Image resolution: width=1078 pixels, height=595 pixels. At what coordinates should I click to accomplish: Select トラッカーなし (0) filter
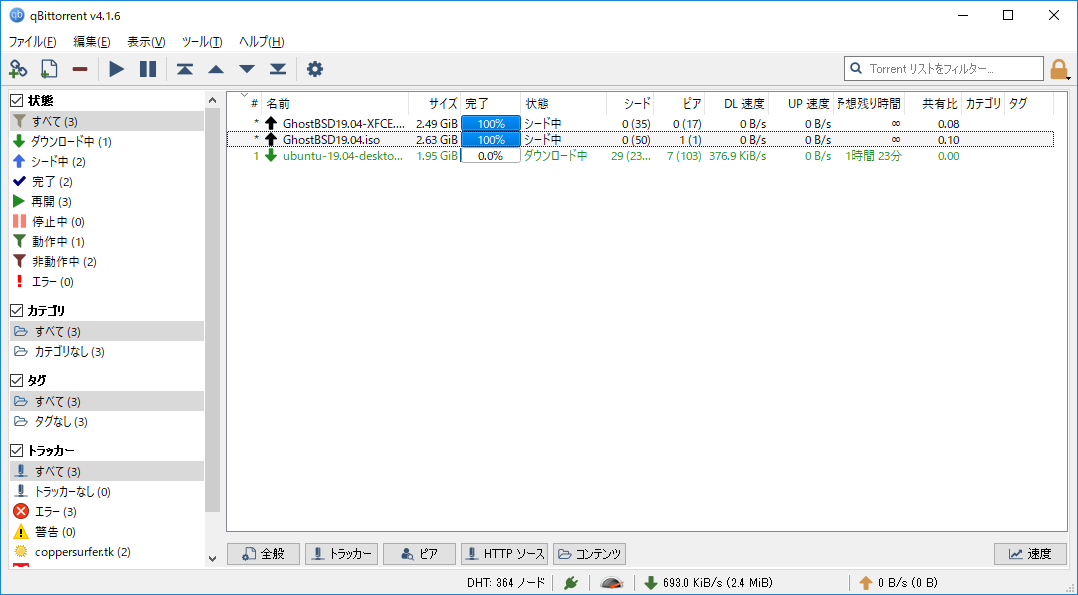[x=107, y=492]
